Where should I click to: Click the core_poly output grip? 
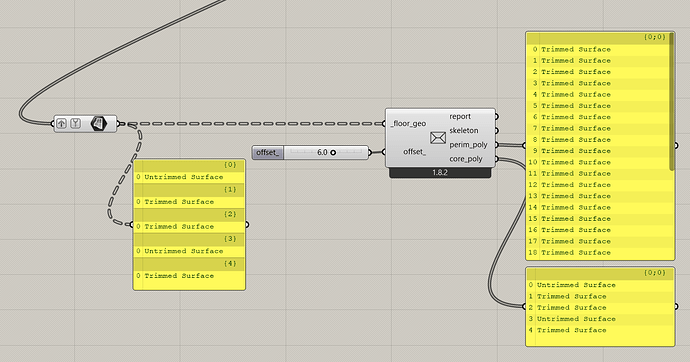[x=497, y=159]
